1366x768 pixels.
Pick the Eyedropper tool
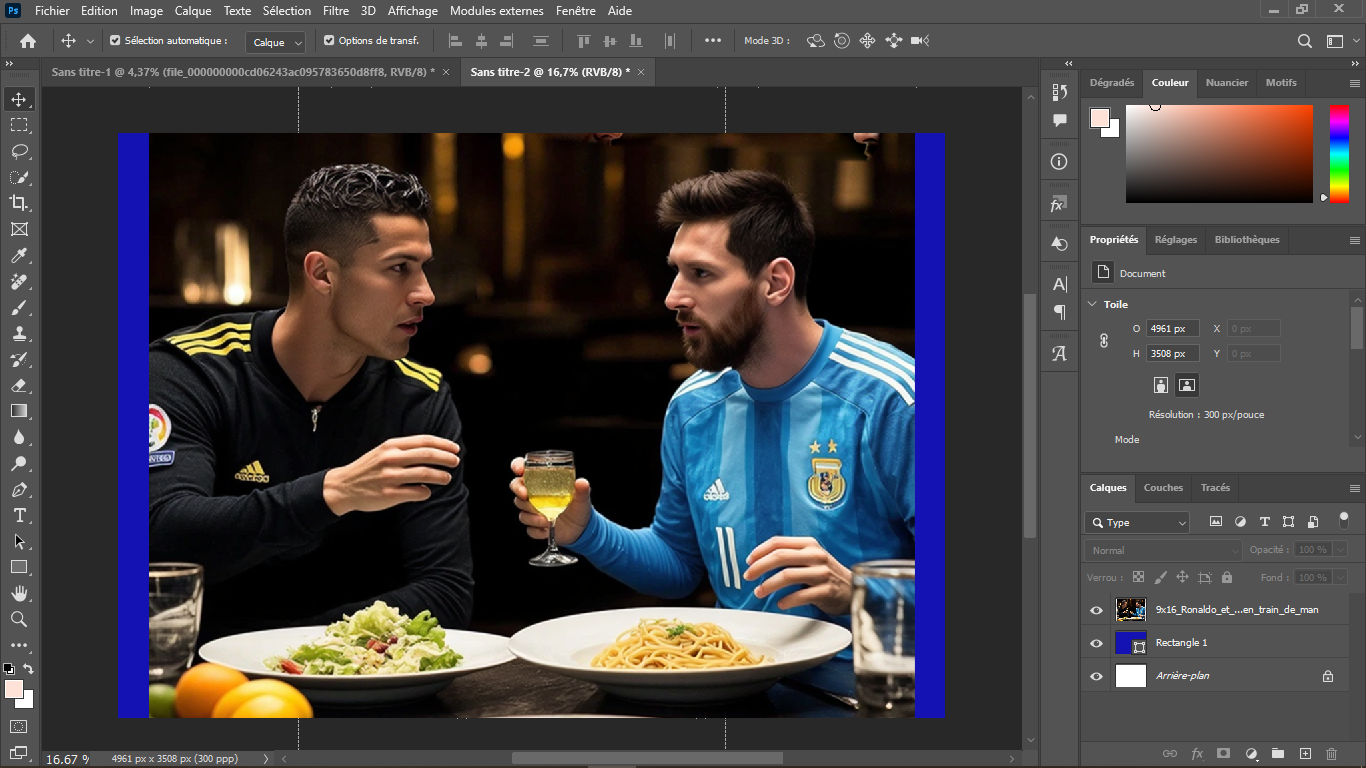(x=18, y=255)
